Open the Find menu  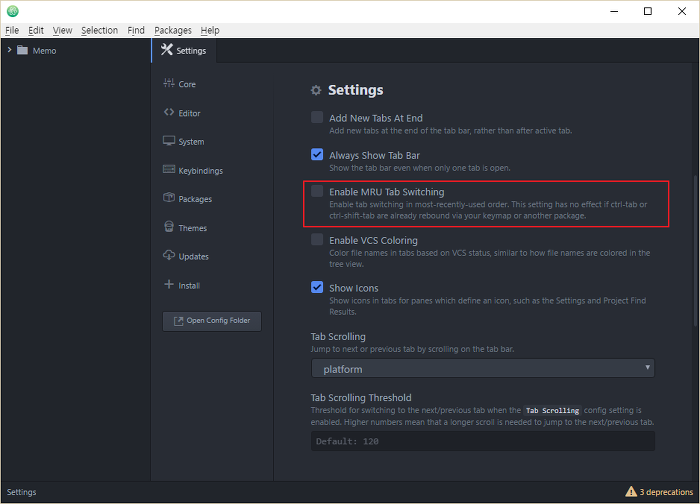coord(136,30)
